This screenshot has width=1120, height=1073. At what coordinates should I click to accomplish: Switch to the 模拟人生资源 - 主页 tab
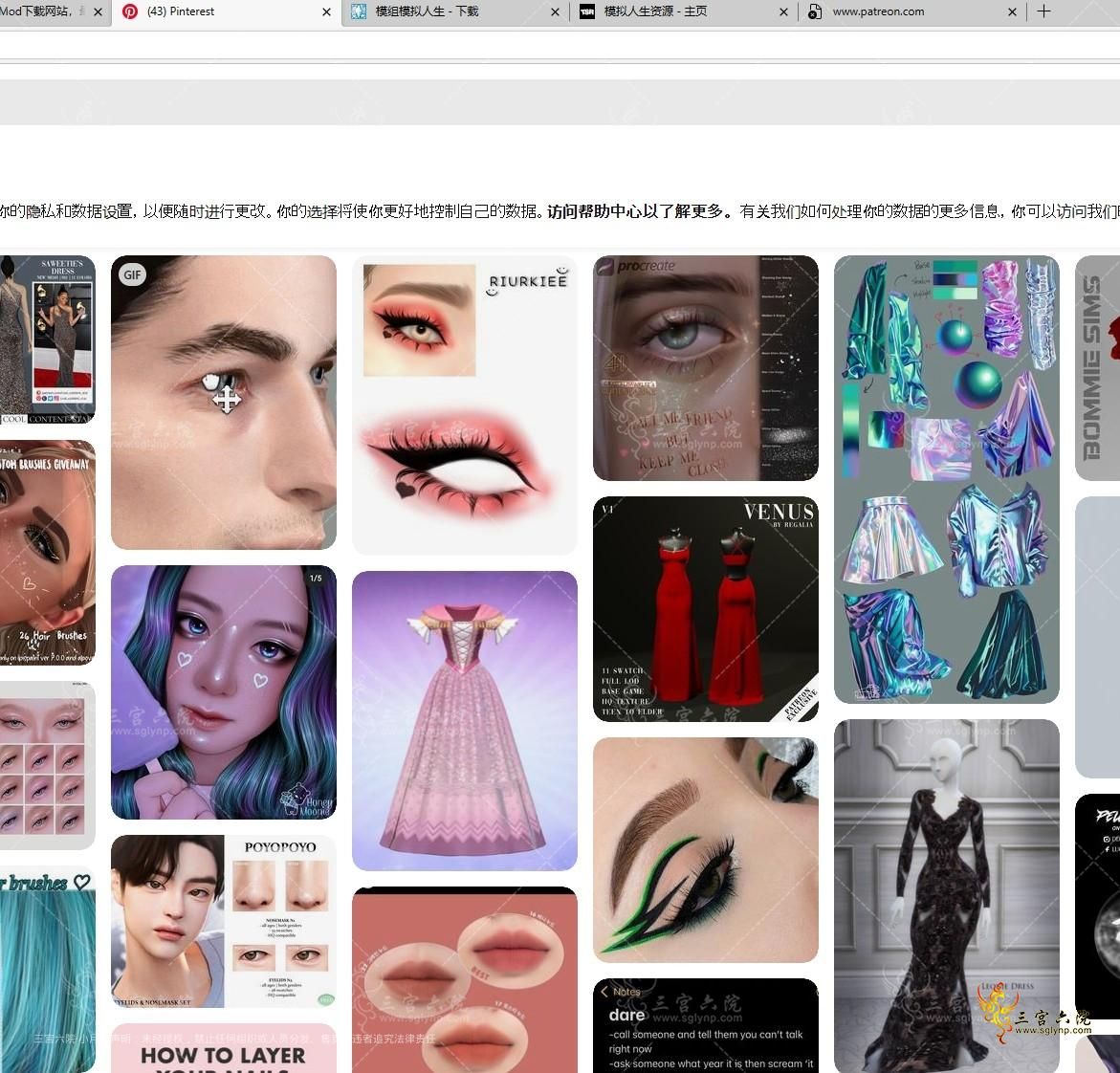tap(683, 12)
